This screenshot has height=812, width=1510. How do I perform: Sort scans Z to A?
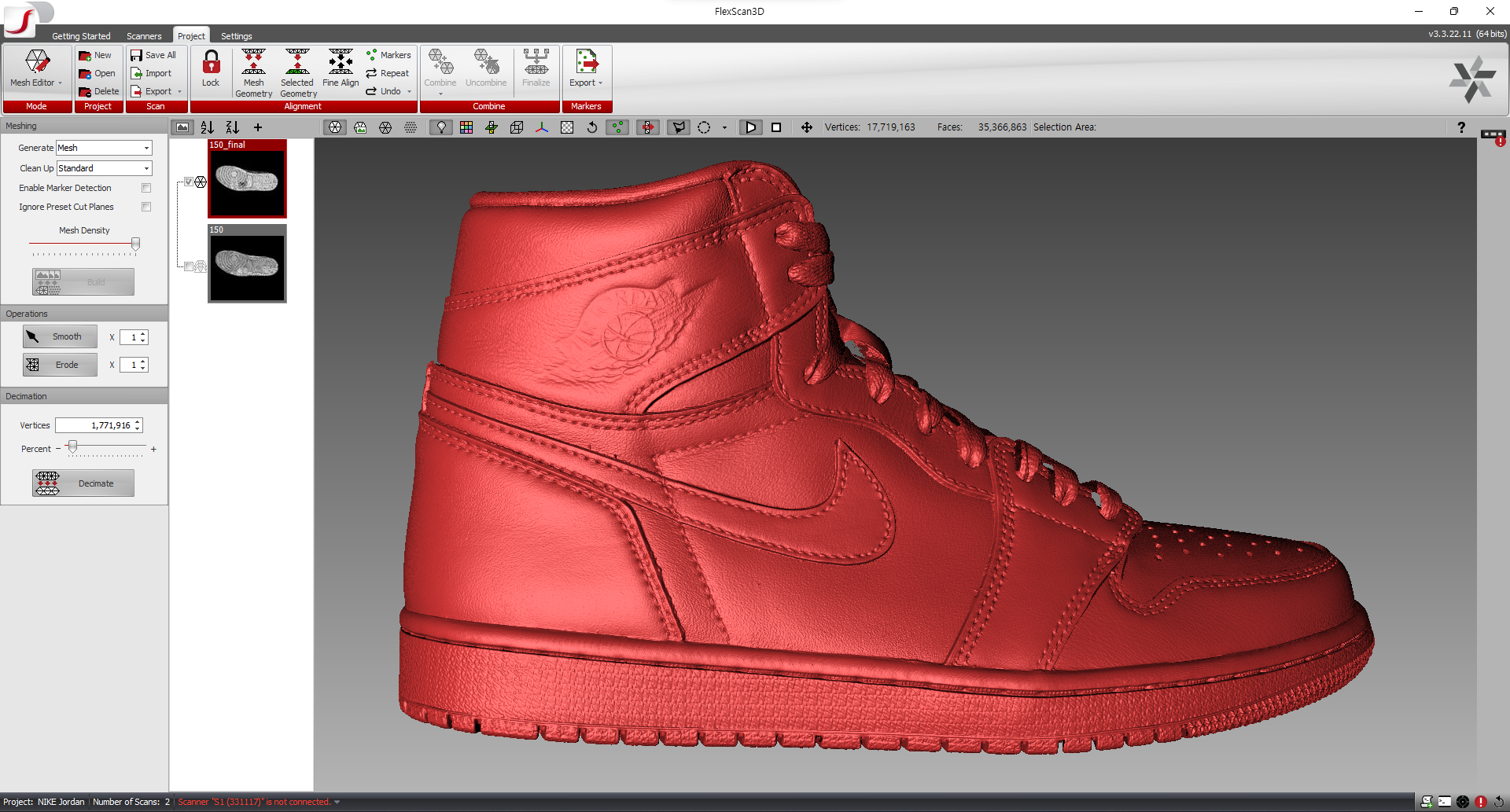pyautogui.click(x=233, y=127)
